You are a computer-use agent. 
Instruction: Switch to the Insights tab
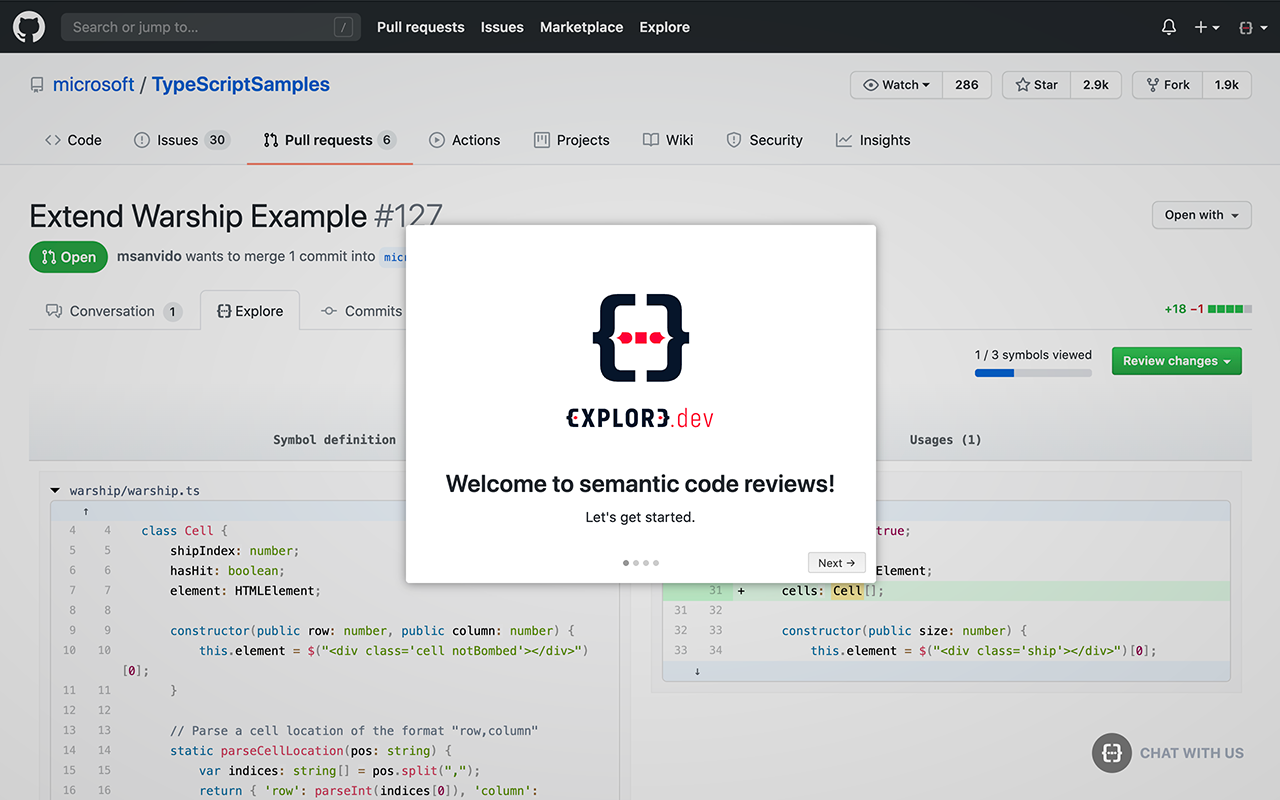pos(873,140)
